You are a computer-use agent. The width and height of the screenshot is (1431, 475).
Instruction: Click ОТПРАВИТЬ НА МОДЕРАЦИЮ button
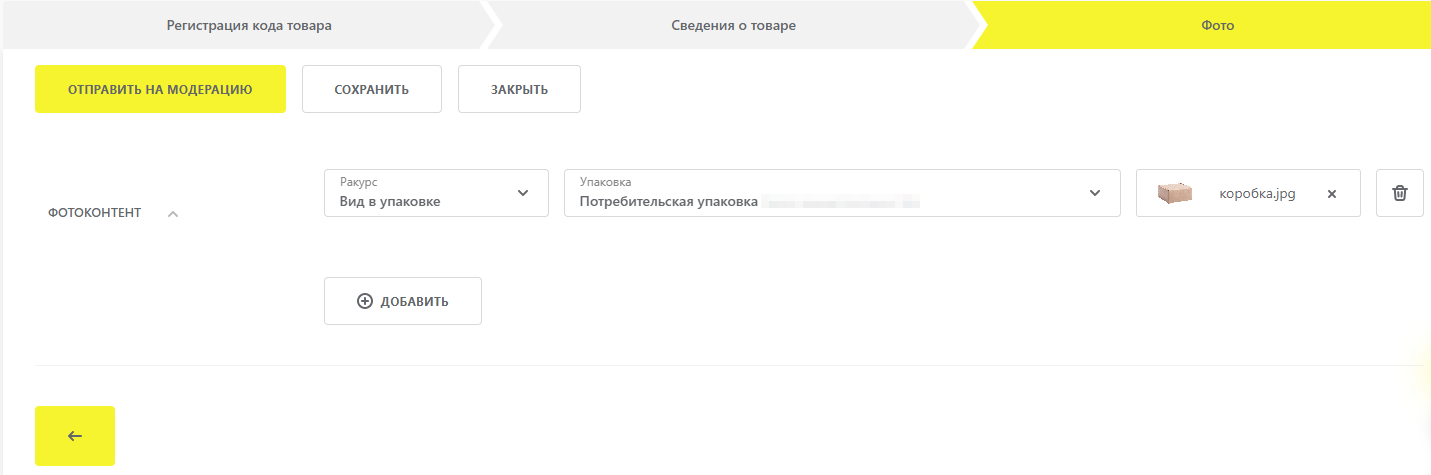160,89
